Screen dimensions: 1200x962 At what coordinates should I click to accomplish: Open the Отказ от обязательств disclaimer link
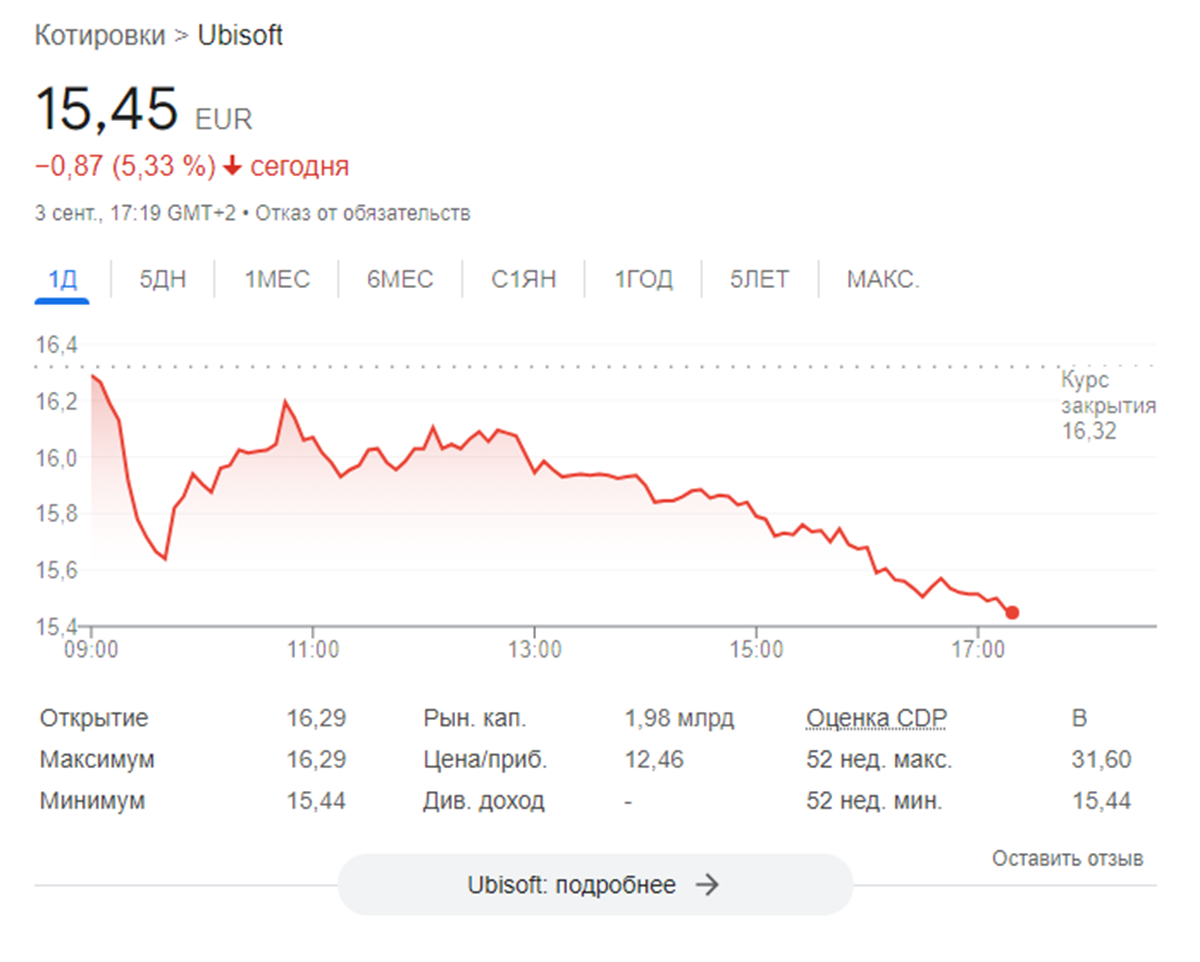click(363, 213)
